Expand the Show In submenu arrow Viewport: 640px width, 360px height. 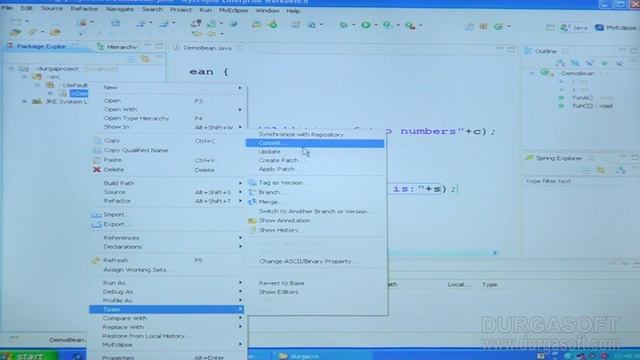pos(240,127)
